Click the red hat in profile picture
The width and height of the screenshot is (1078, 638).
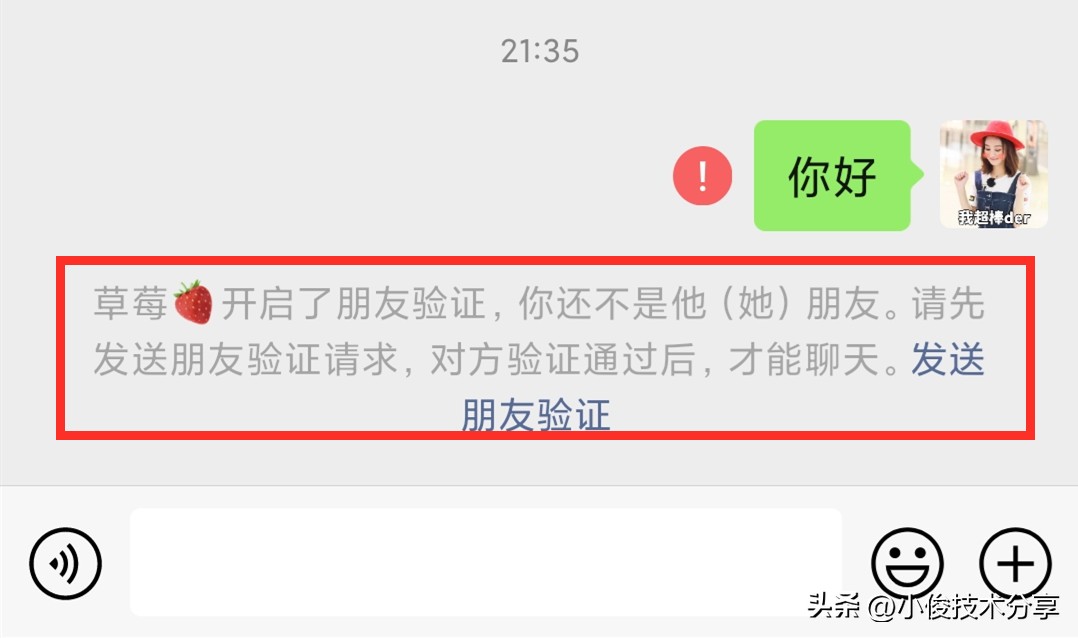[997, 134]
